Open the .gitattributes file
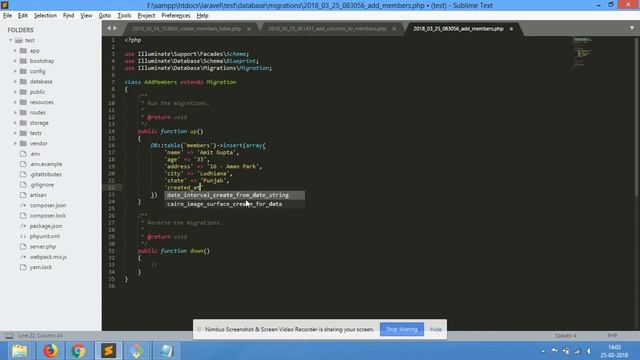The image size is (640, 360). click(x=45, y=174)
